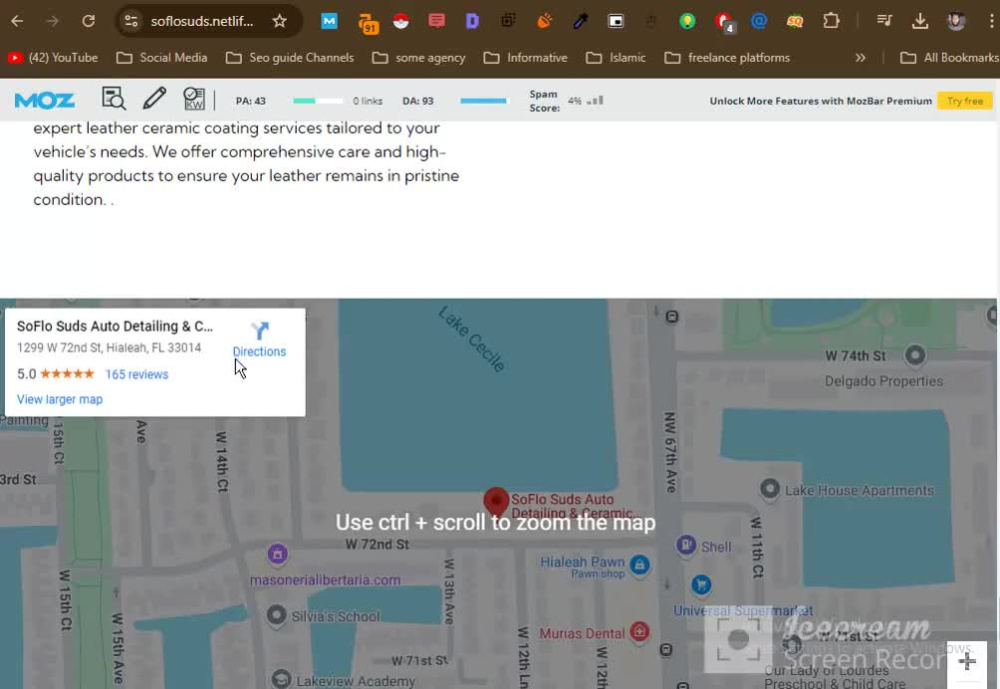Image resolution: width=1000 pixels, height=689 pixels.
Task: Open the green lightbulb extension icon
Action: (687, 21)
